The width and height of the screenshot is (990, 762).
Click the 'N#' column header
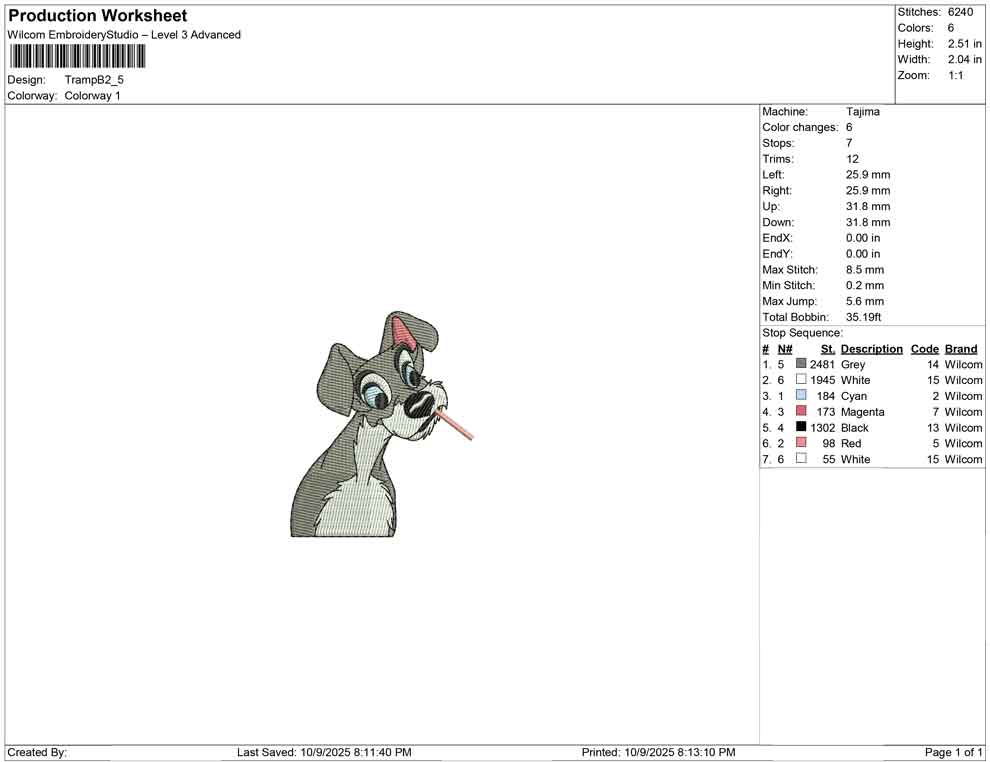(x=785, y=349)
